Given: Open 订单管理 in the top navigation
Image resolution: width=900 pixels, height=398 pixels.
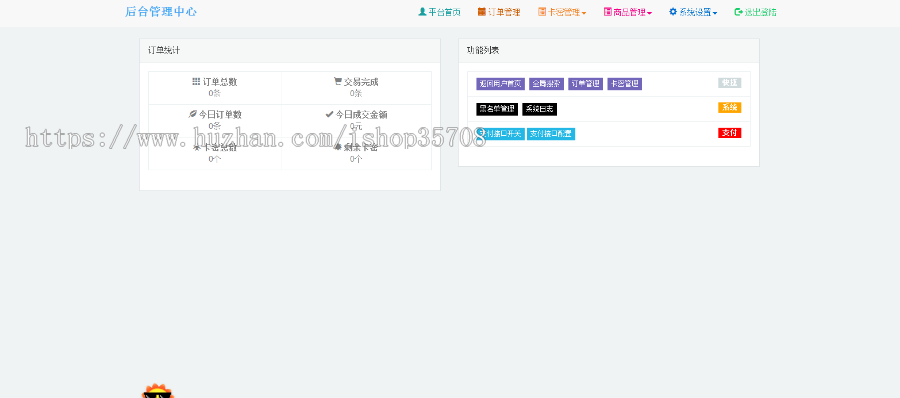Looking at the screenshot, I should click(x=499, y=12).
